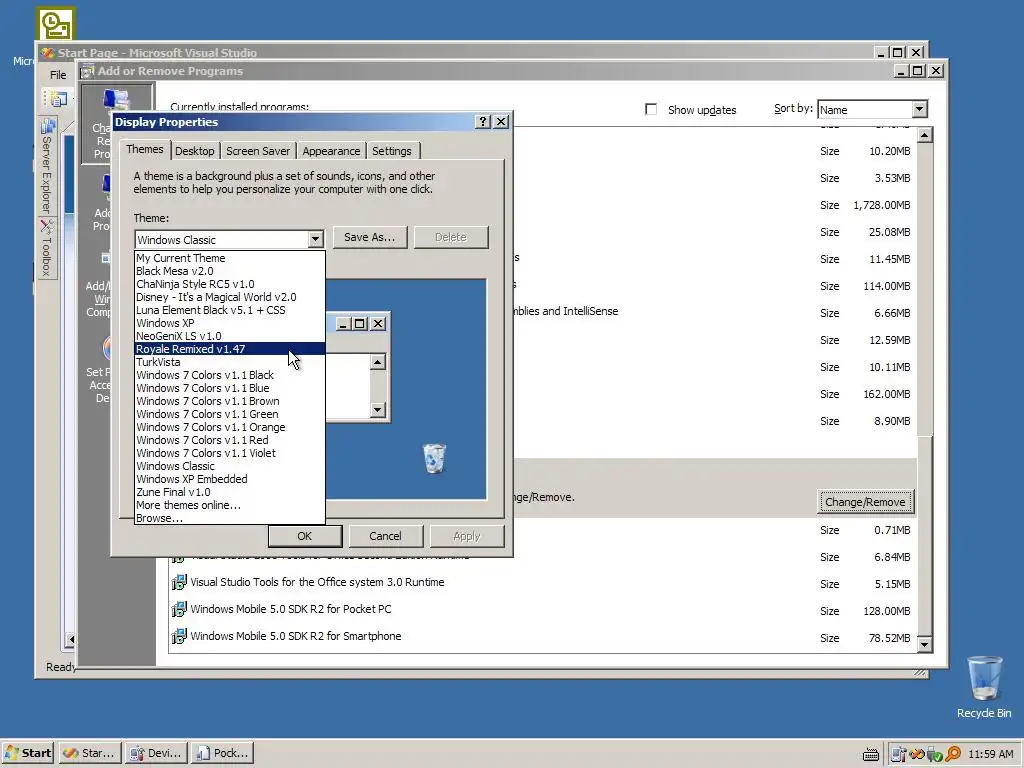Click Cancel in Display Properties
1024x768 pixels.
click(x=385, y=536)
